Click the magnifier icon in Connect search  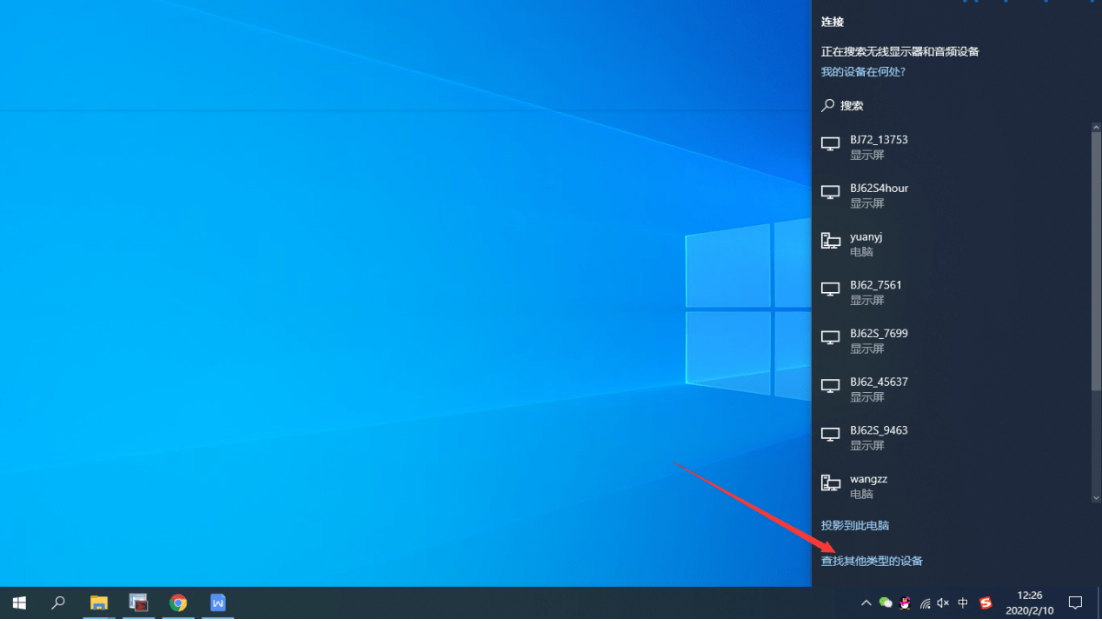coord(828,105)
